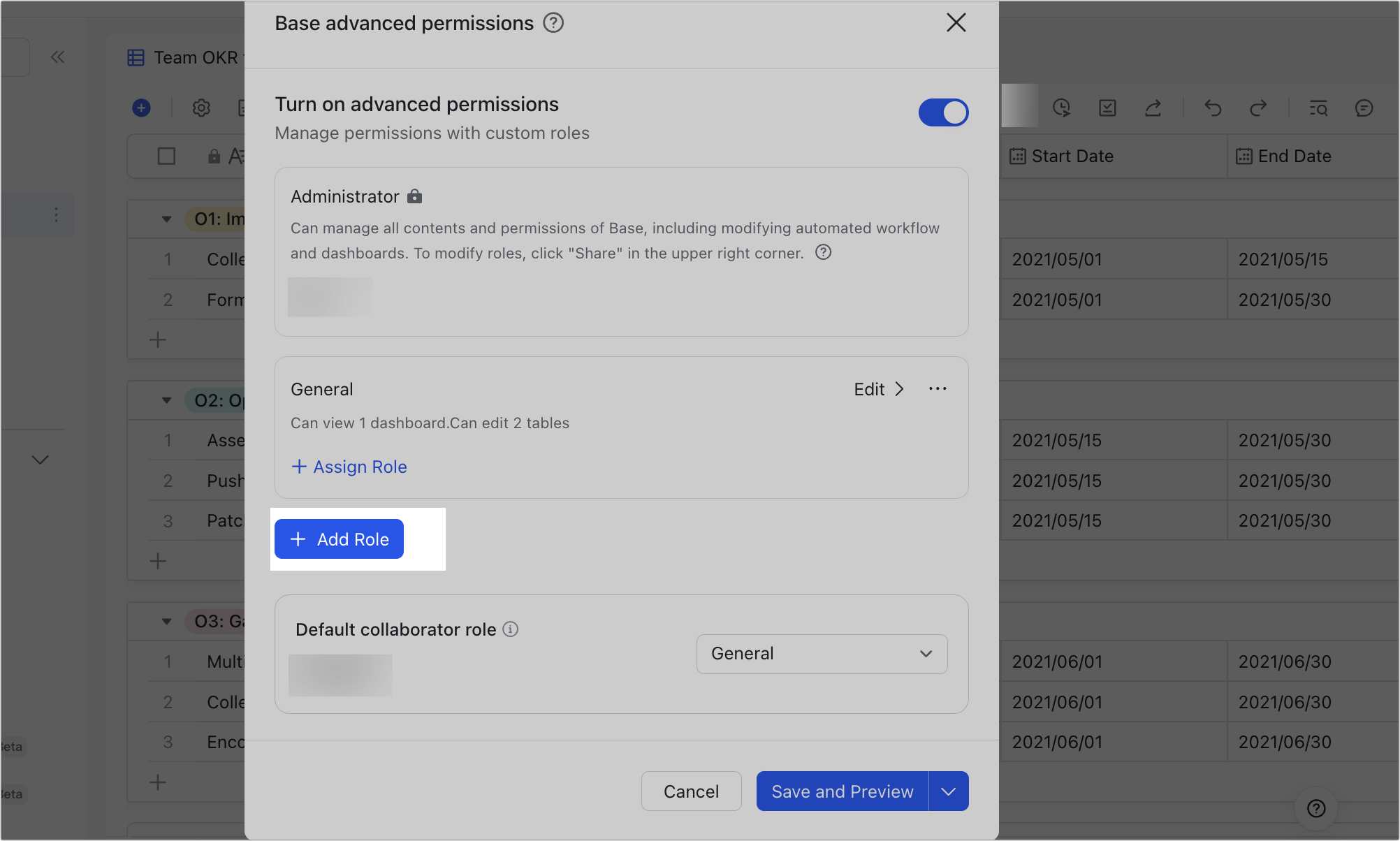
Task: Click the Assign Role link
Action: point(349,467)
